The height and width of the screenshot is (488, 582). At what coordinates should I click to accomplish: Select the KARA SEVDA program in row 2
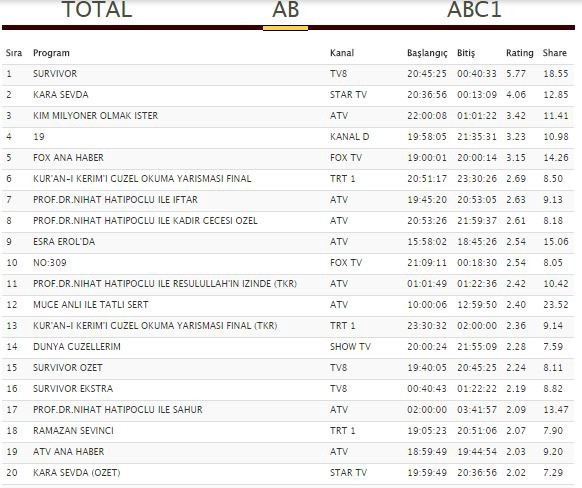(61, 95)
